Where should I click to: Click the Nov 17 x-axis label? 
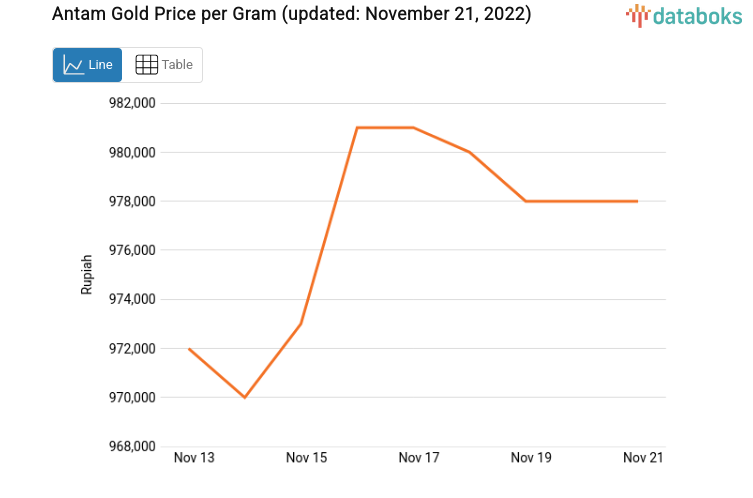tap(419, 458)
